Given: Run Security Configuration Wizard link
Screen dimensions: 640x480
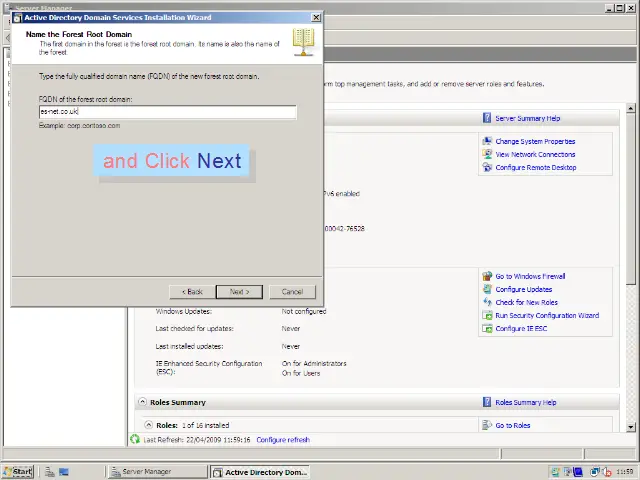Looking at the screenshot, I should [547, 316].
